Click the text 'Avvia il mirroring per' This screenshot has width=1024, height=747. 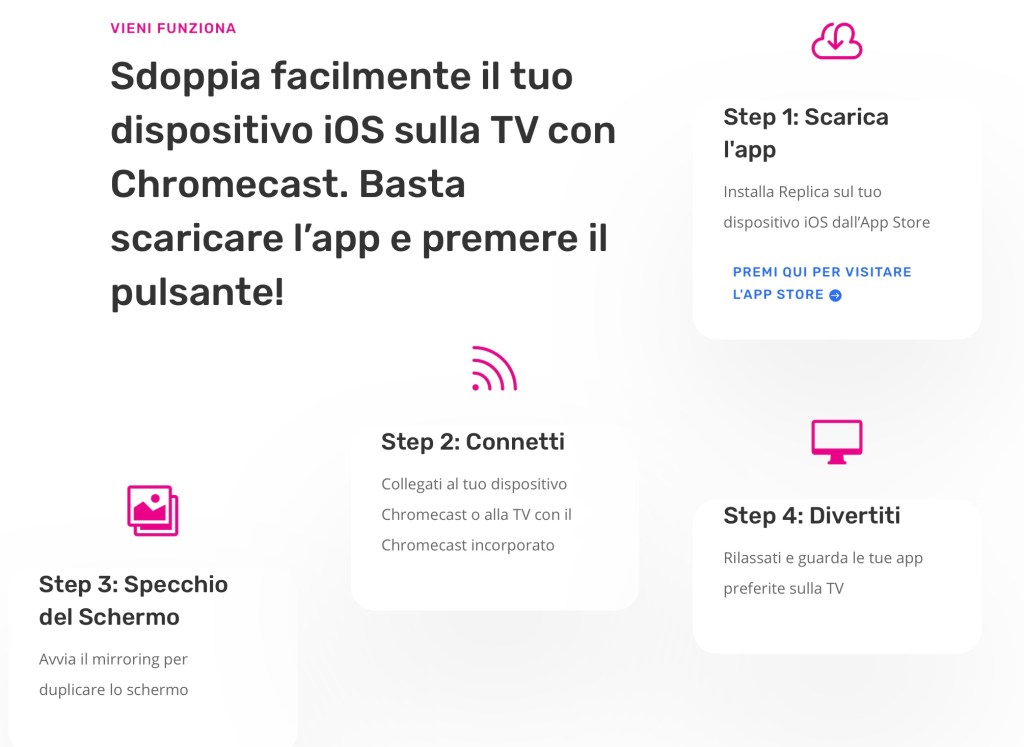click(113, 660)
